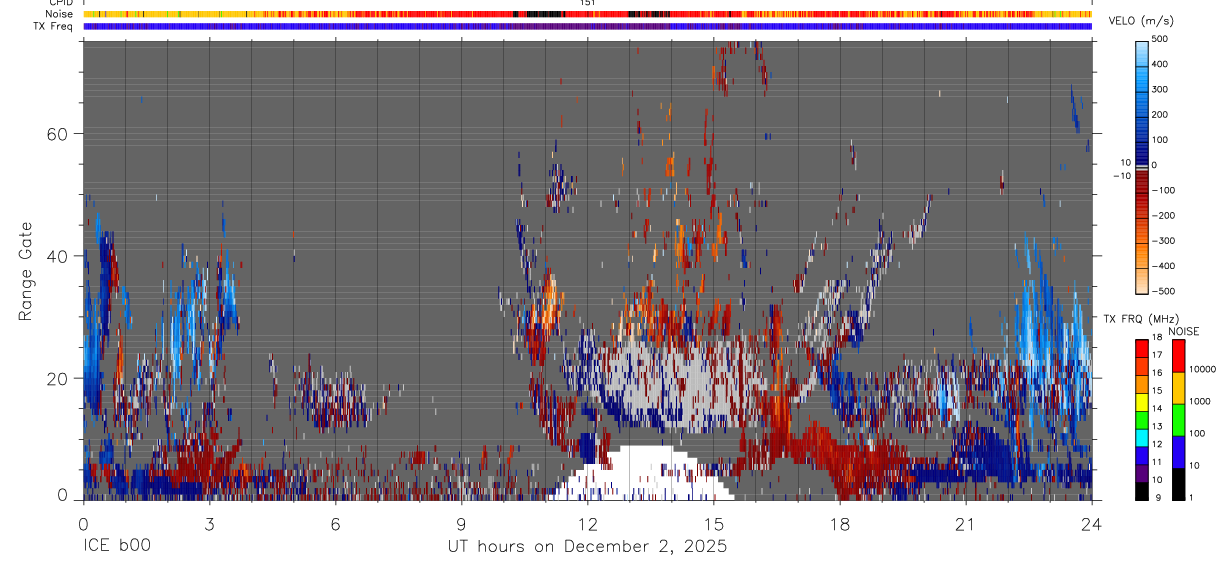This screenshot has height=567, width=1228.
Task: Click the Range Gate axis label
Action: (26, 271)
